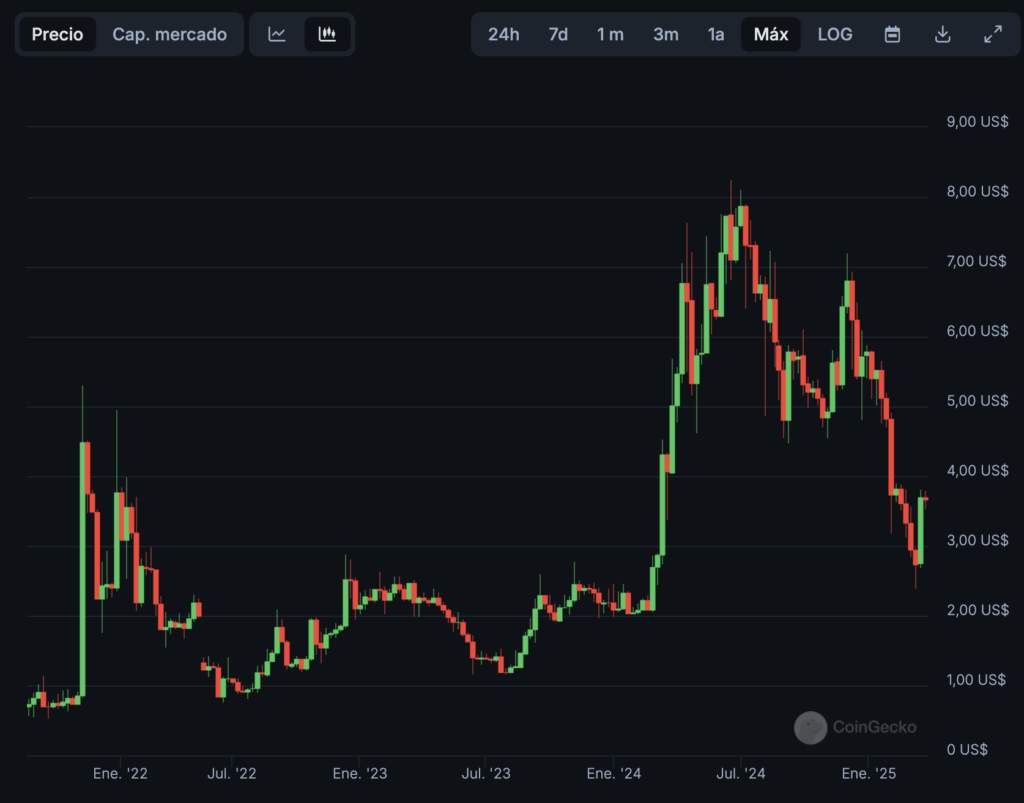The height and width of the screenshot is (803, 1024).
Task: Click the Jul. '23 date label
Action: 486,774
